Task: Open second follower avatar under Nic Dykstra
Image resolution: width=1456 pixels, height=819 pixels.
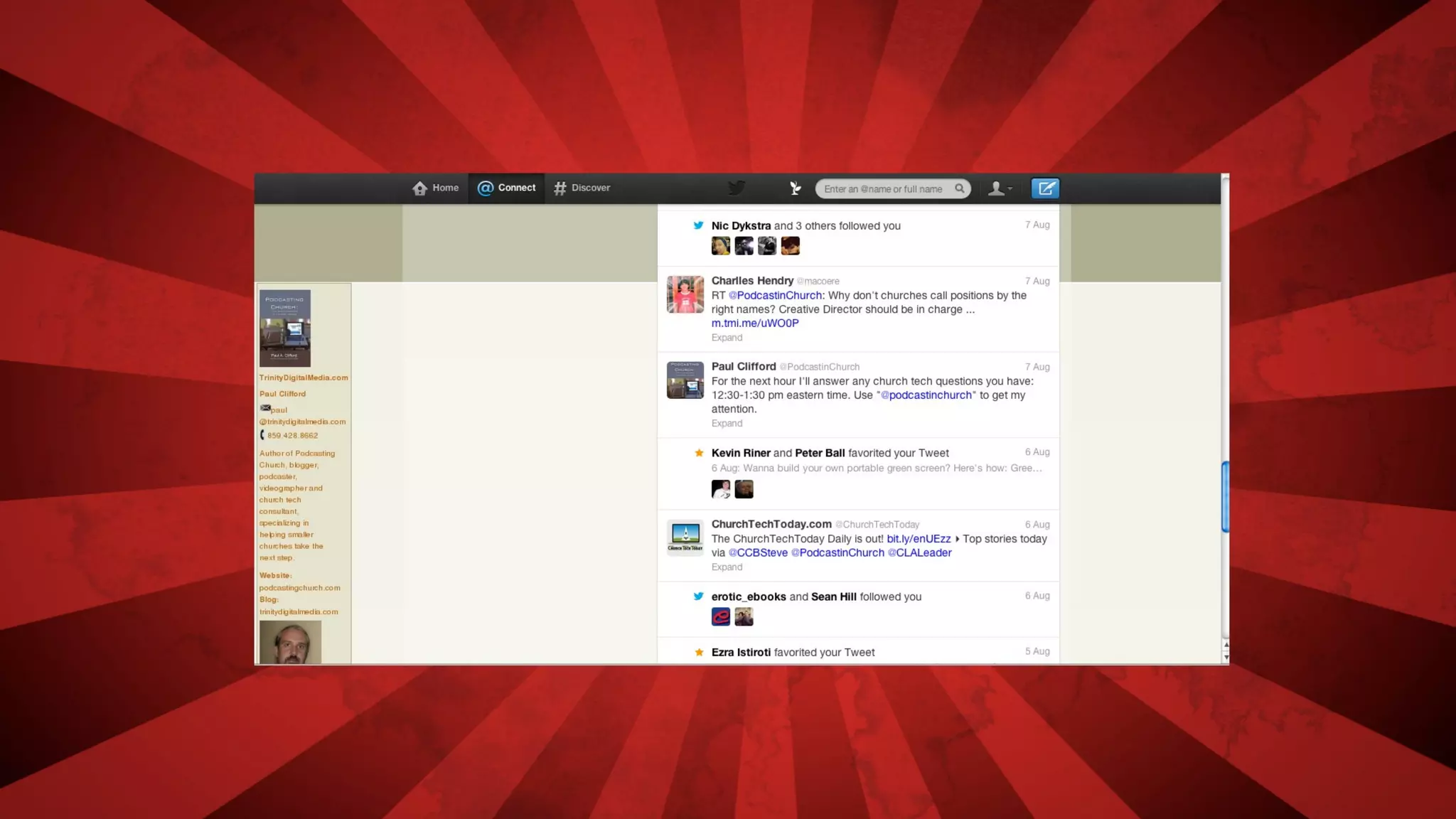Action: 744,246
